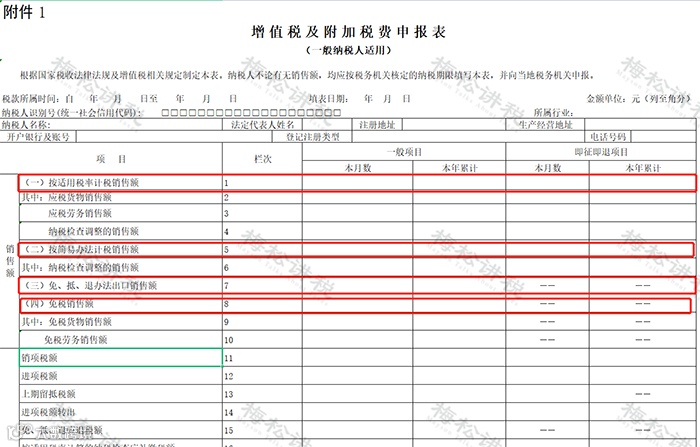The height and width of the screenshot is (447, 700).
Task: Select the (三)免、抵、退办法出口销售额 label
Action: (x=90, y=285)
